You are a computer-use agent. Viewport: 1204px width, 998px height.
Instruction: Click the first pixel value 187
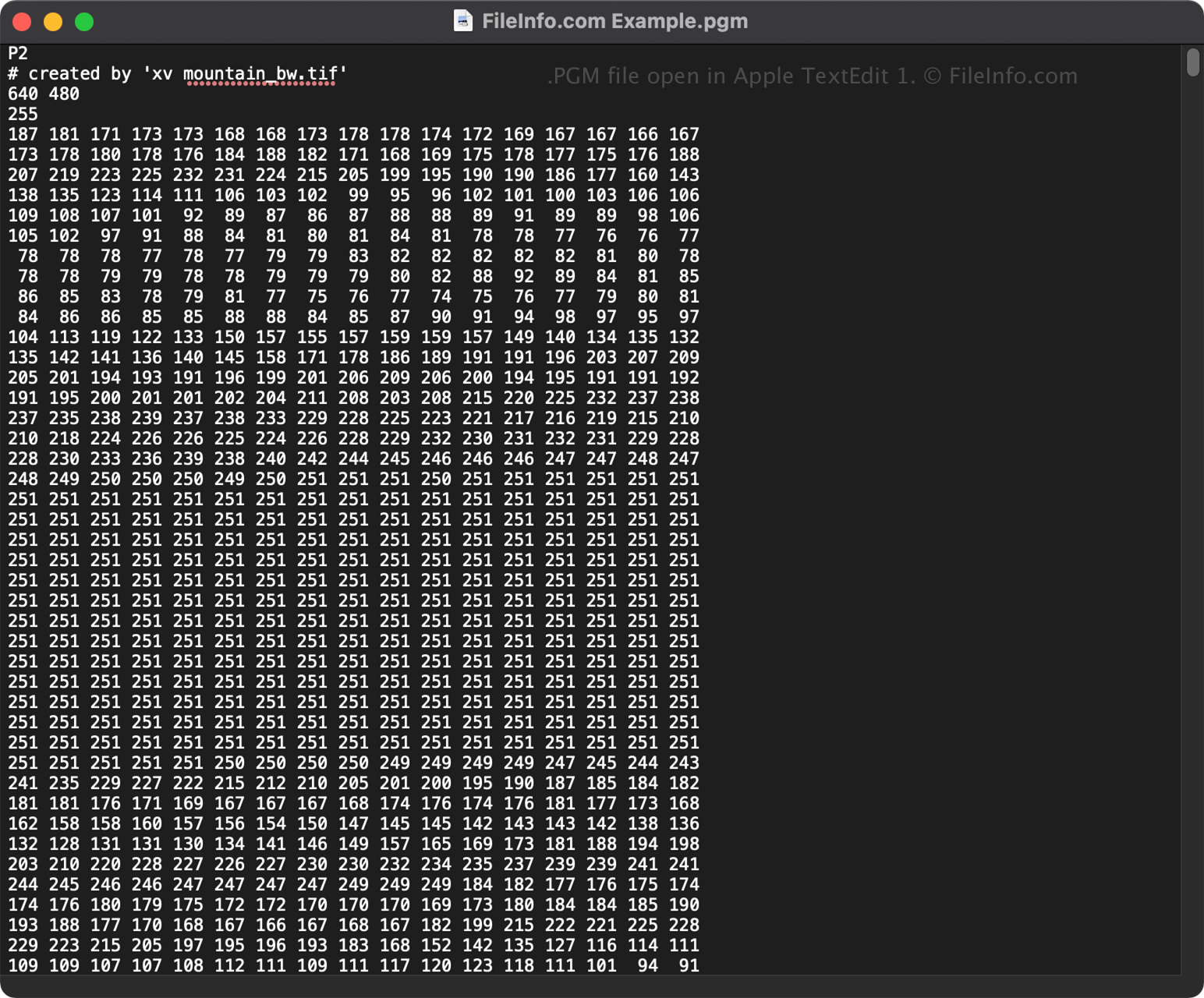22,134
